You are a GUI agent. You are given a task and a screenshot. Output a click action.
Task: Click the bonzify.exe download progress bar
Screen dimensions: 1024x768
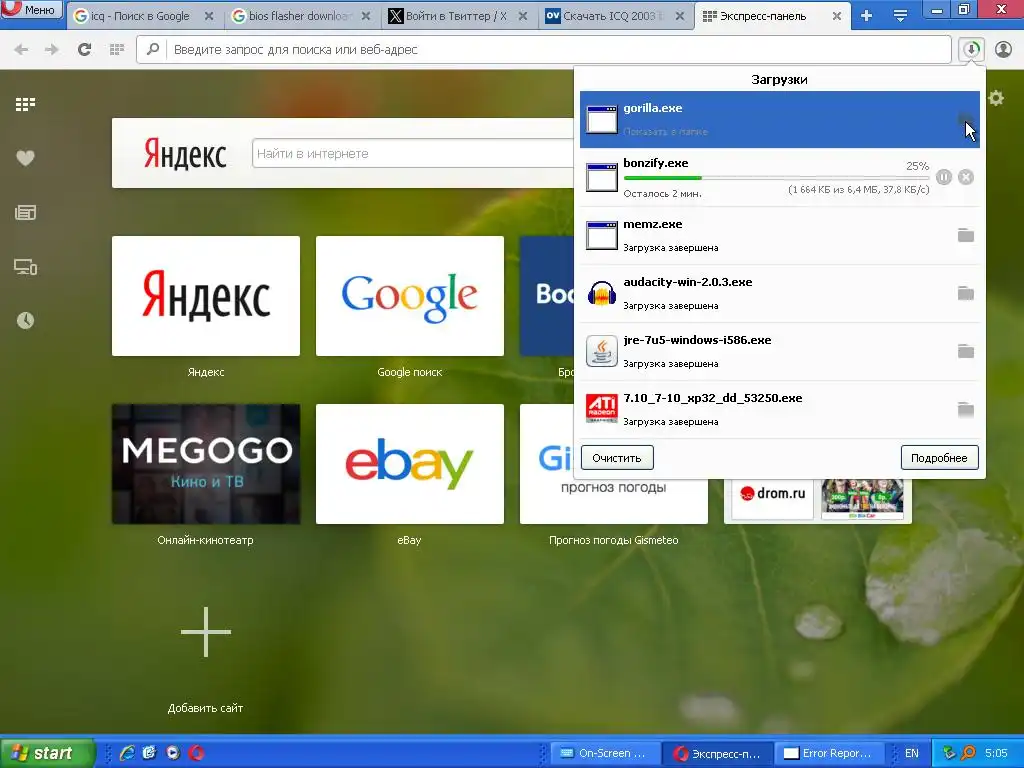776,178
